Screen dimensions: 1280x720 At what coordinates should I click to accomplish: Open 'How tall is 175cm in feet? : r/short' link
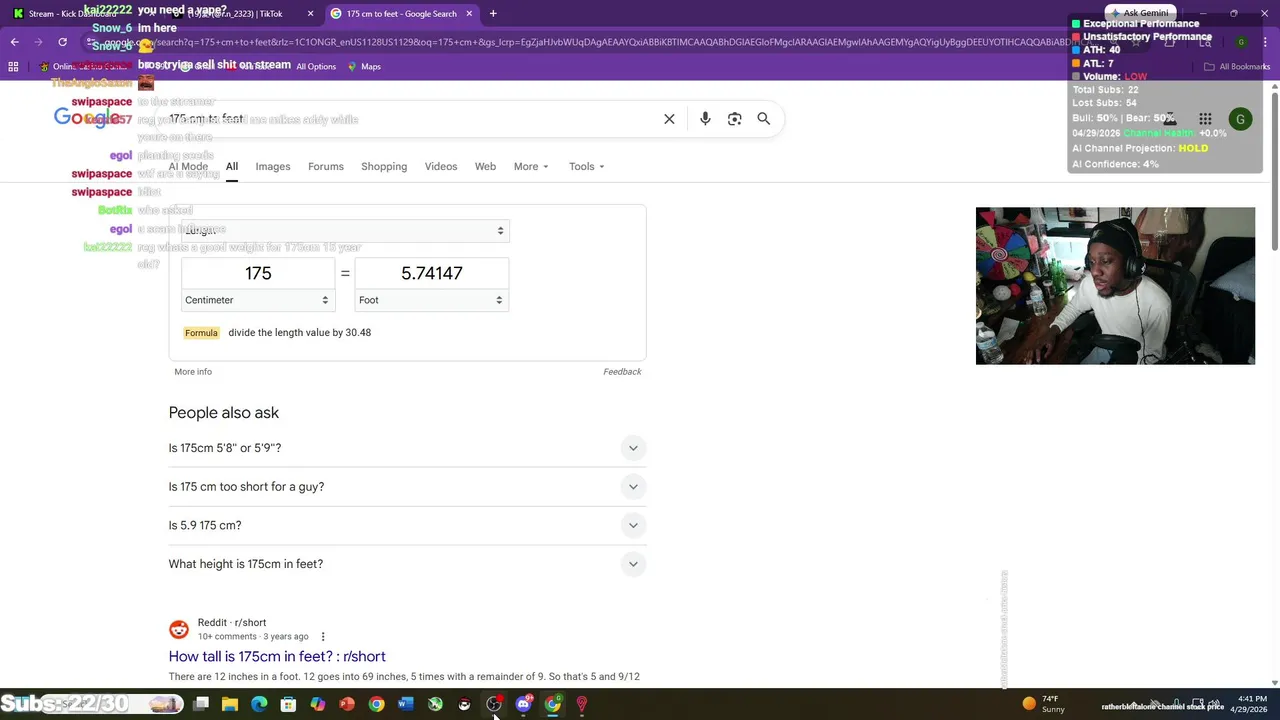(277, 657)
